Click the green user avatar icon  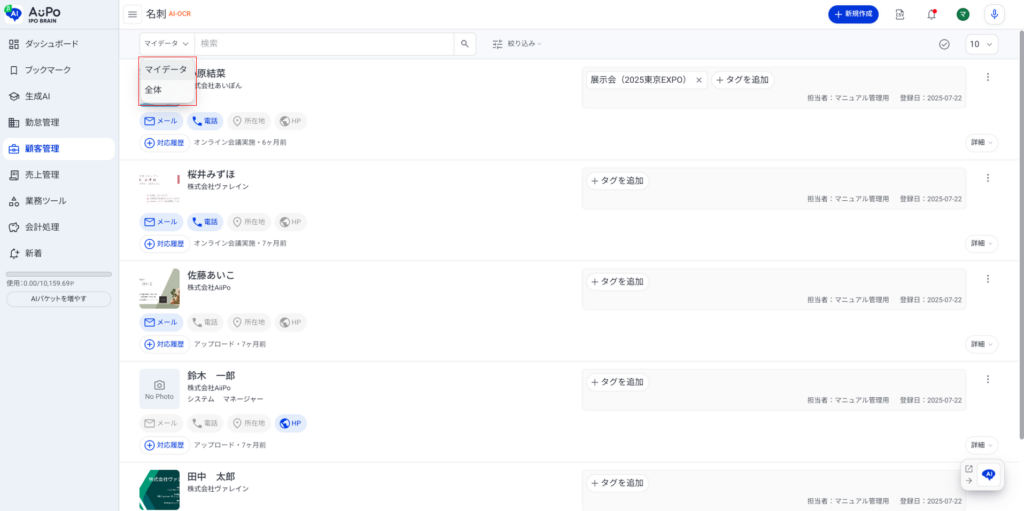click(x=962, y=14)
